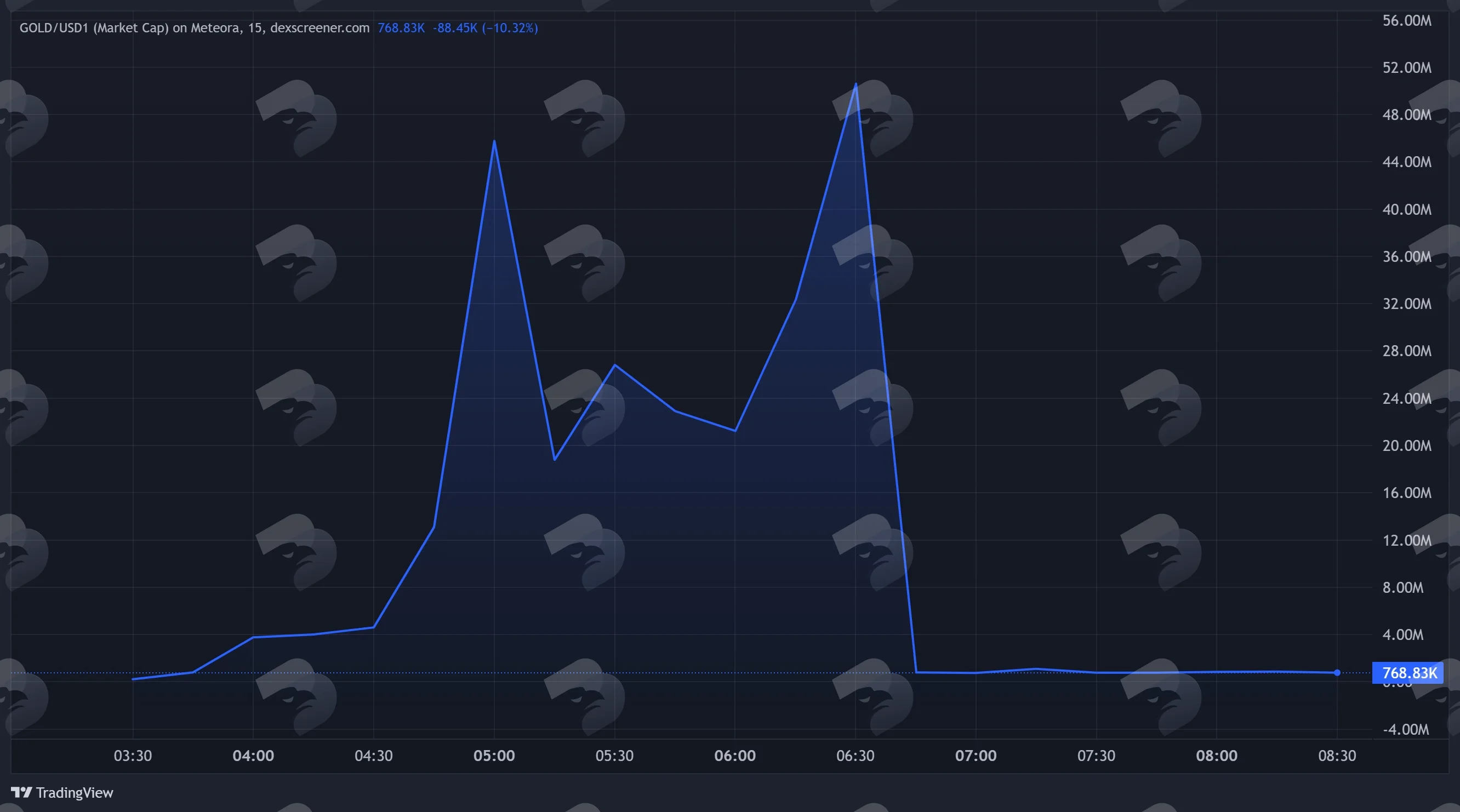Open the TradingView attribution text link
Screen dimensions: 1460x812
[74, 793]
